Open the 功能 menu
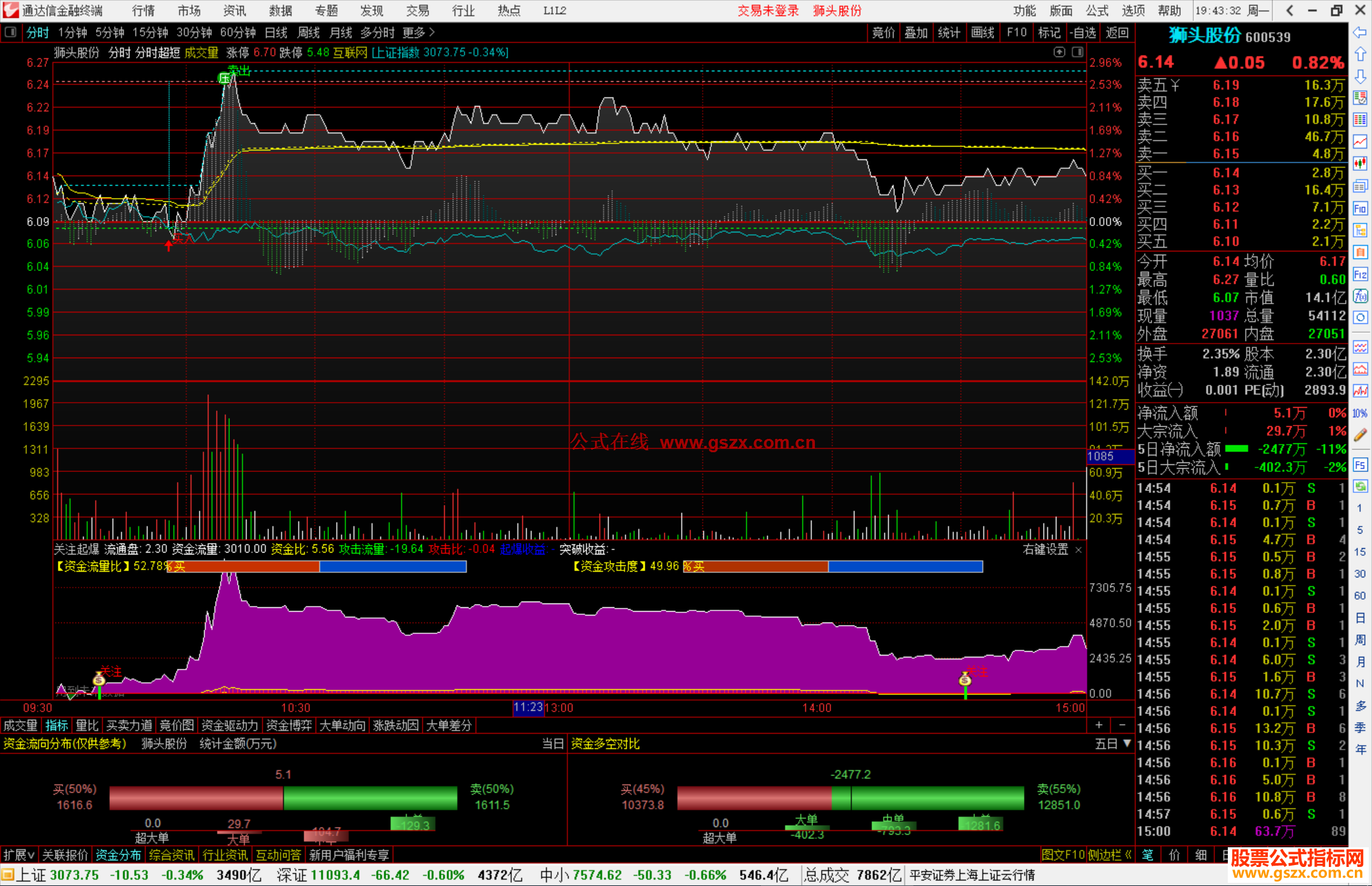This screenshot has width=1372, height=886. pos(1025,10)
